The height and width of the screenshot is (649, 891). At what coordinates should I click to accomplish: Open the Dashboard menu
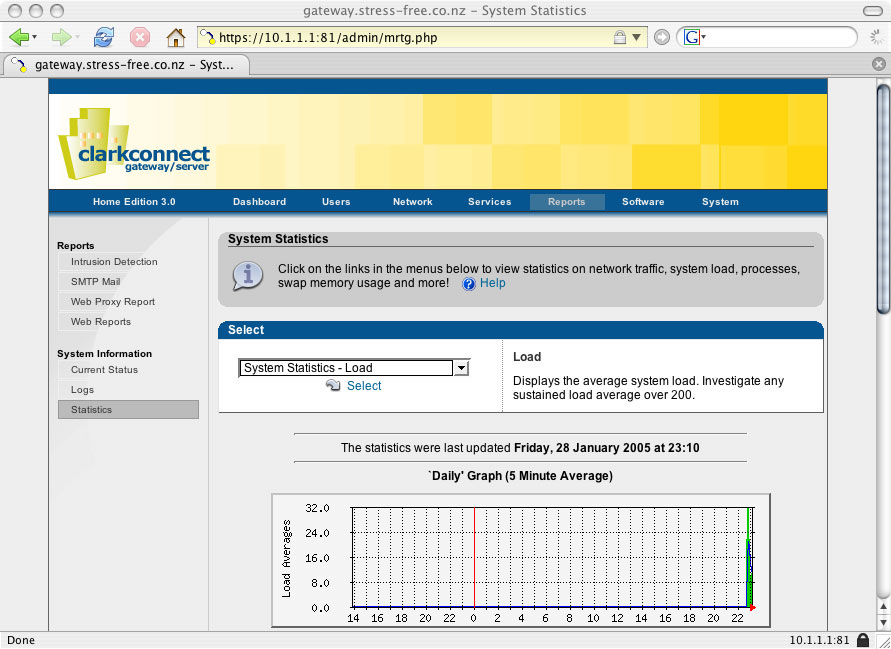pos(259,202)
